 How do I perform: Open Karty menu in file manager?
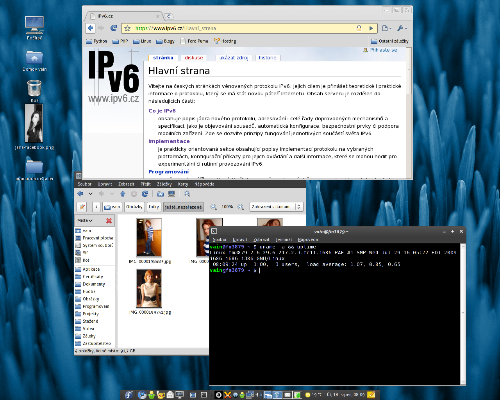[183, 184]
